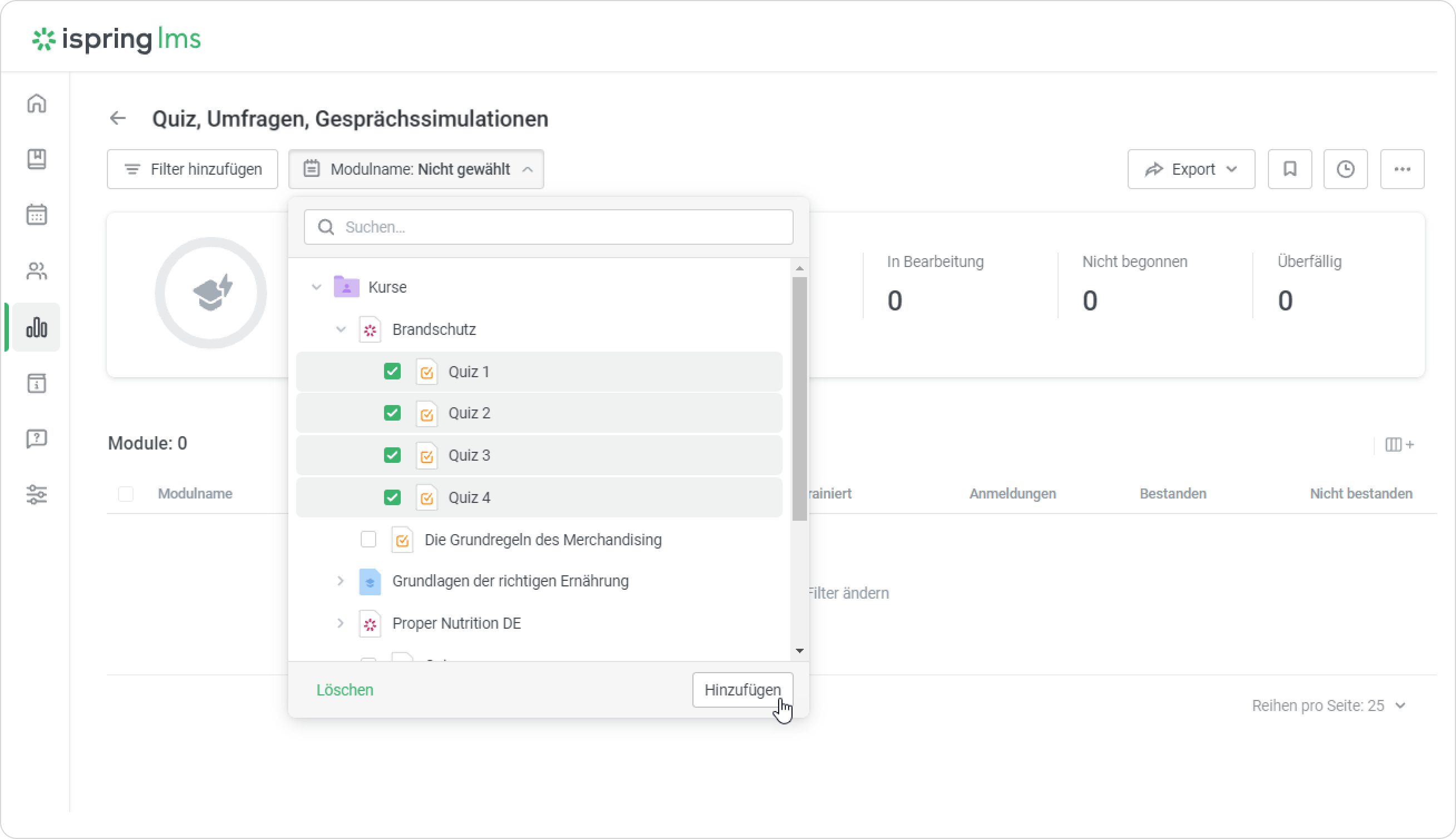Check Die Grundregeln des Merchandising checkbox
The image size is (1456, 839).
368,539
